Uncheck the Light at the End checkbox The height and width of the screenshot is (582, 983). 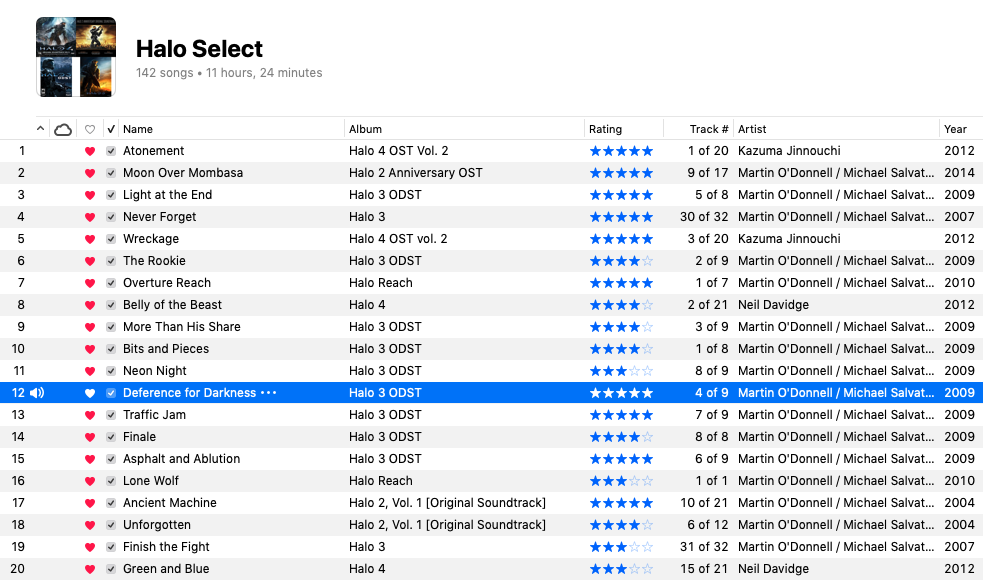tap(111, 195)
